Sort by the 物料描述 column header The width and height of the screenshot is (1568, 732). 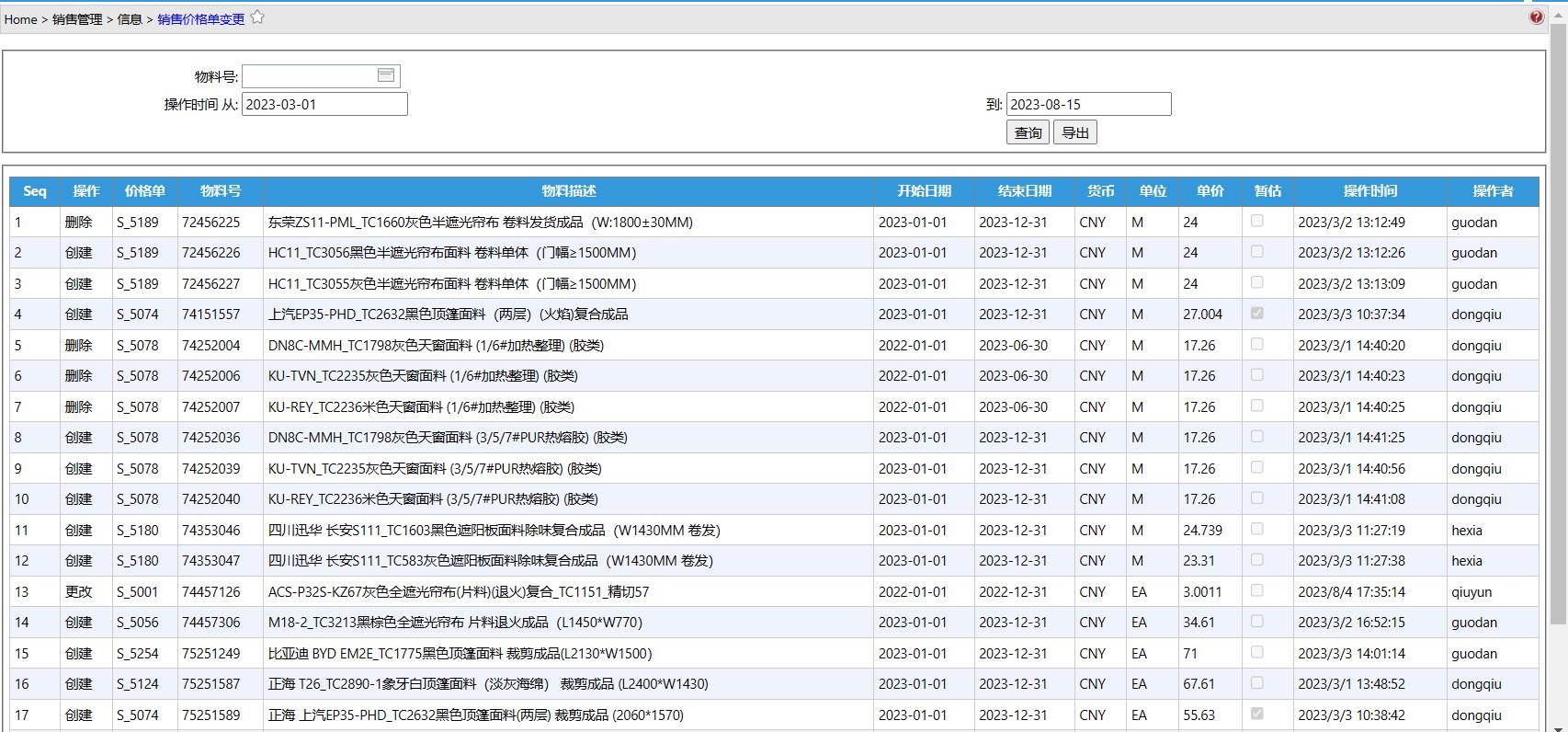[x=568, y=191]
